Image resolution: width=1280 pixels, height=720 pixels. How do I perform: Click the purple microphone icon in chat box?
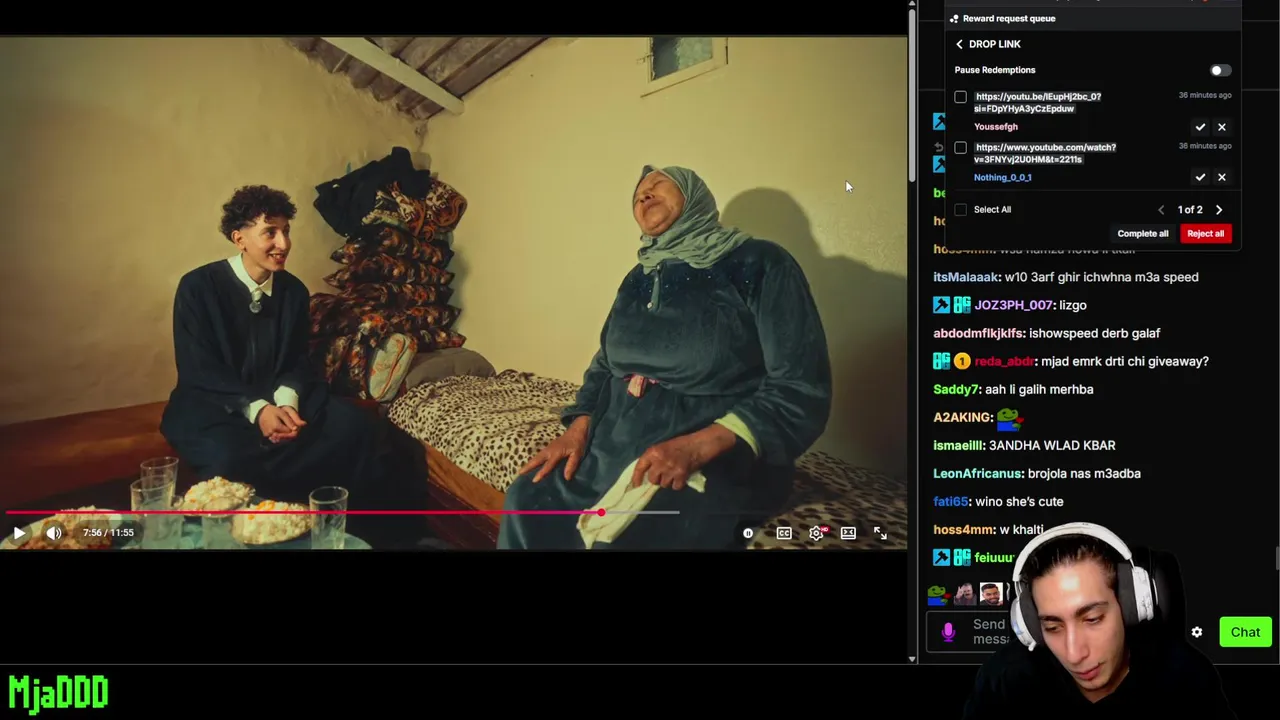pyautogui.click(x=948, y=632)
